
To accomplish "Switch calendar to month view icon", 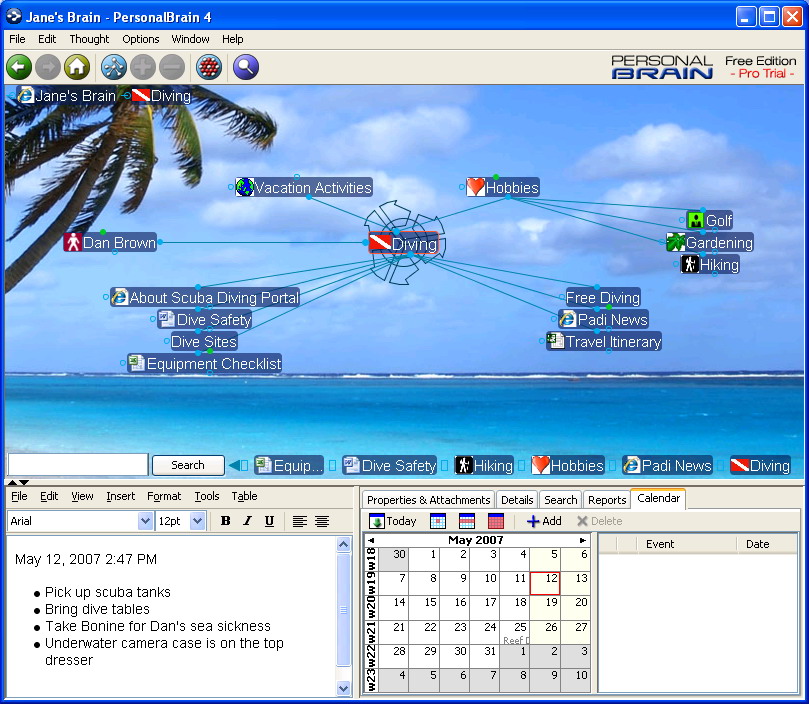I will point(496,521).
